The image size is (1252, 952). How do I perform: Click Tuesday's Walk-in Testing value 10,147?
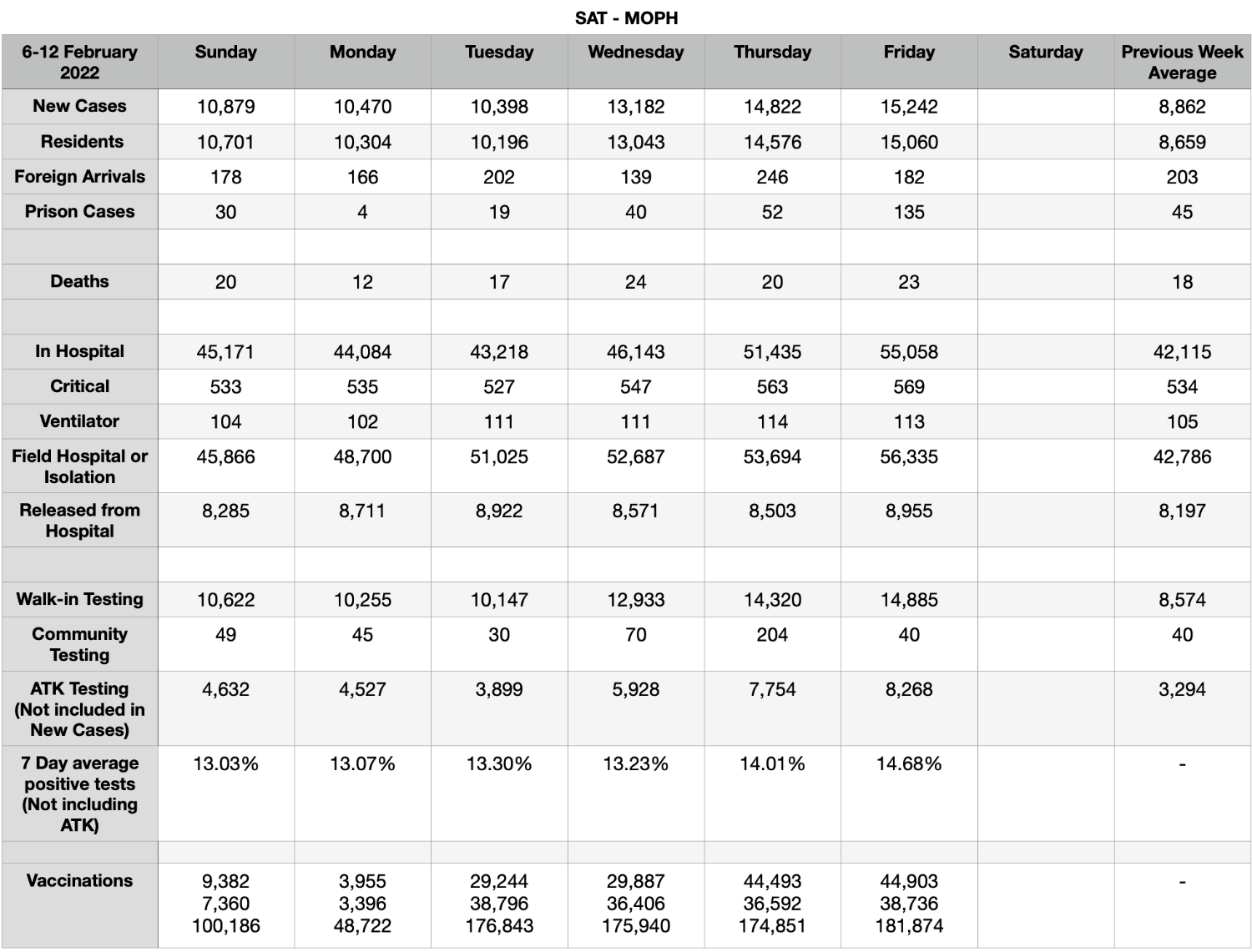coord(499,600)
